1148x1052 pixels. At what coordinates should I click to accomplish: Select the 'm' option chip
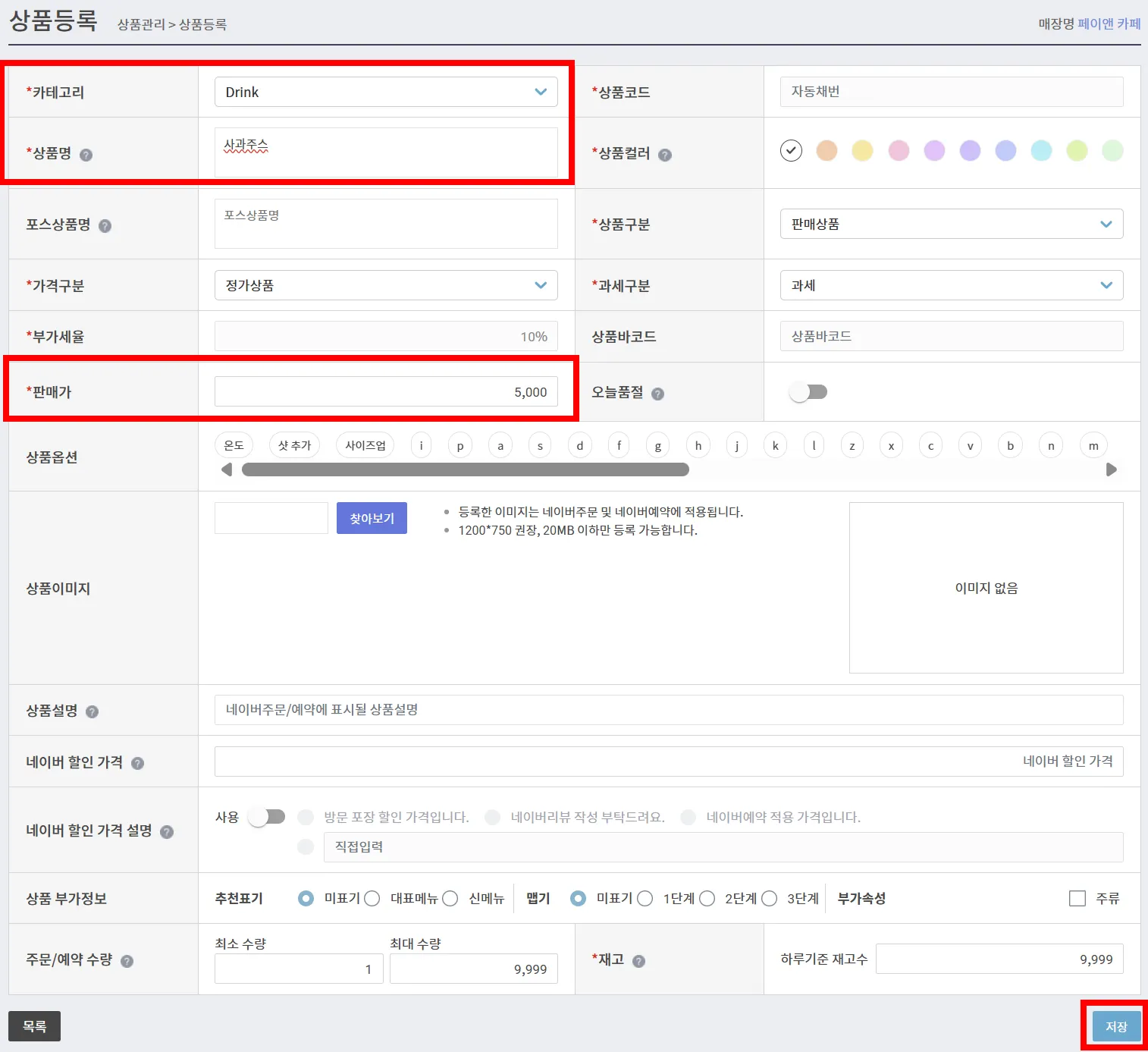[1093, 445]
